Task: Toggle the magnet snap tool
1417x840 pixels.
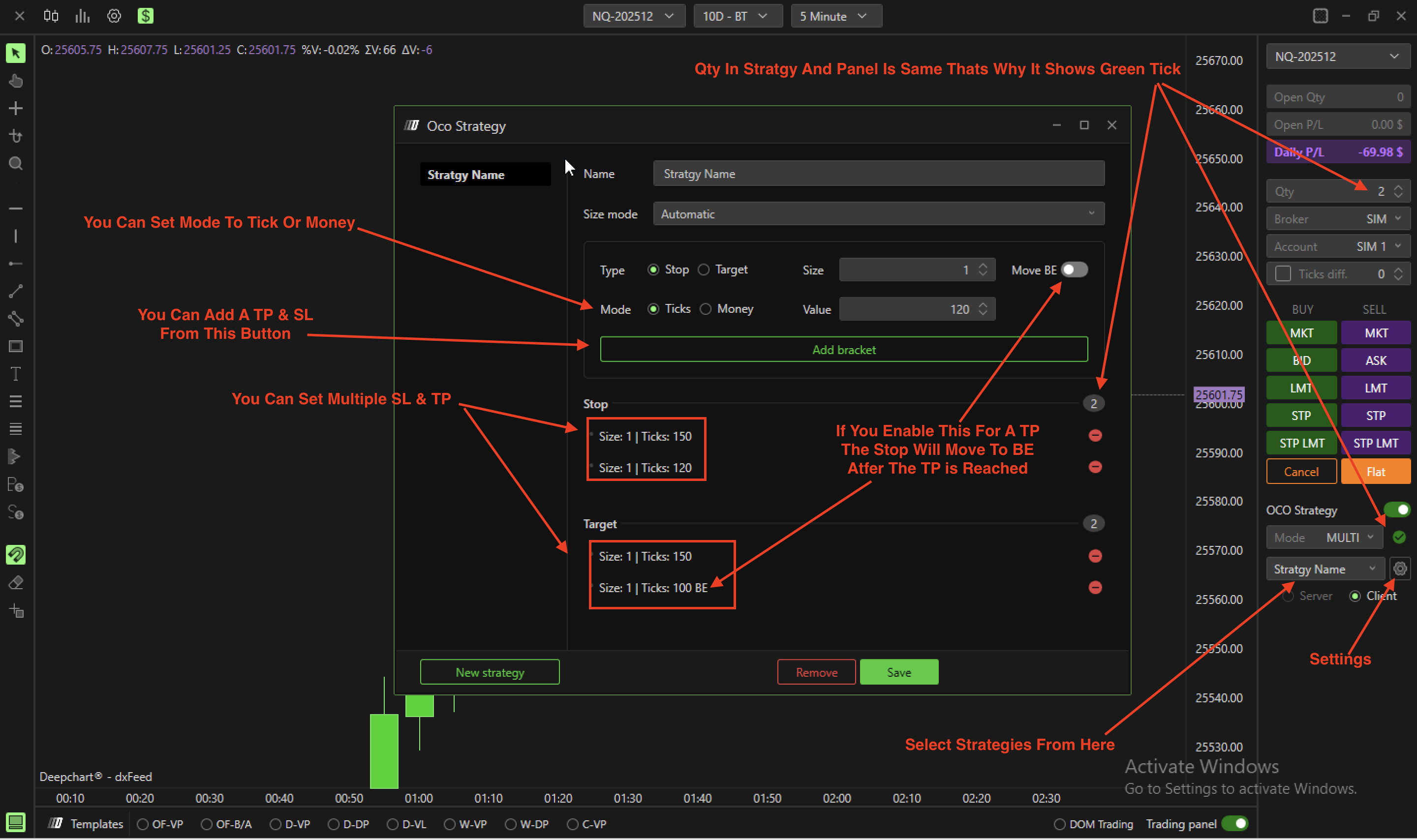Action: (16, 555)
